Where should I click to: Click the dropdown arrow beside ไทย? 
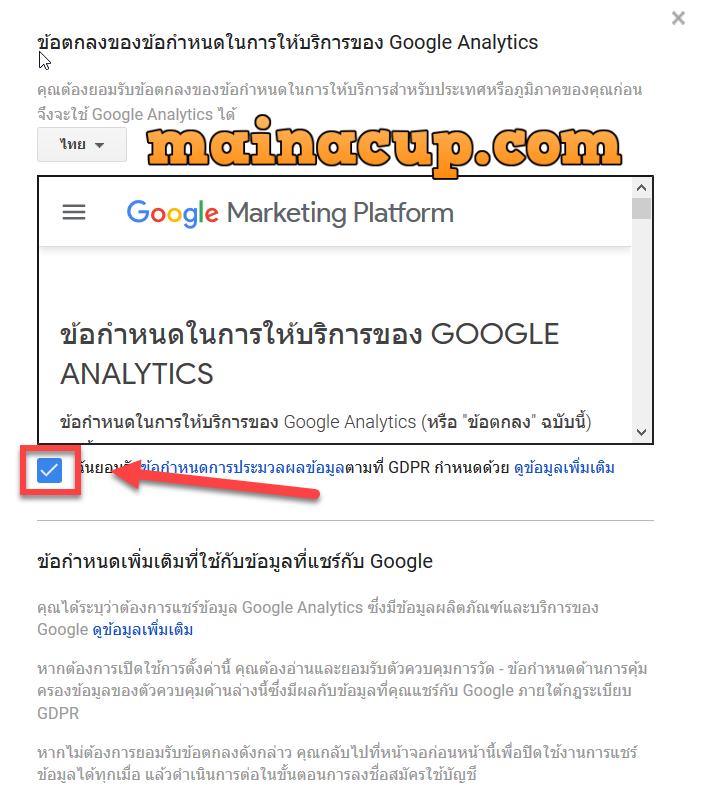point(99,145)
